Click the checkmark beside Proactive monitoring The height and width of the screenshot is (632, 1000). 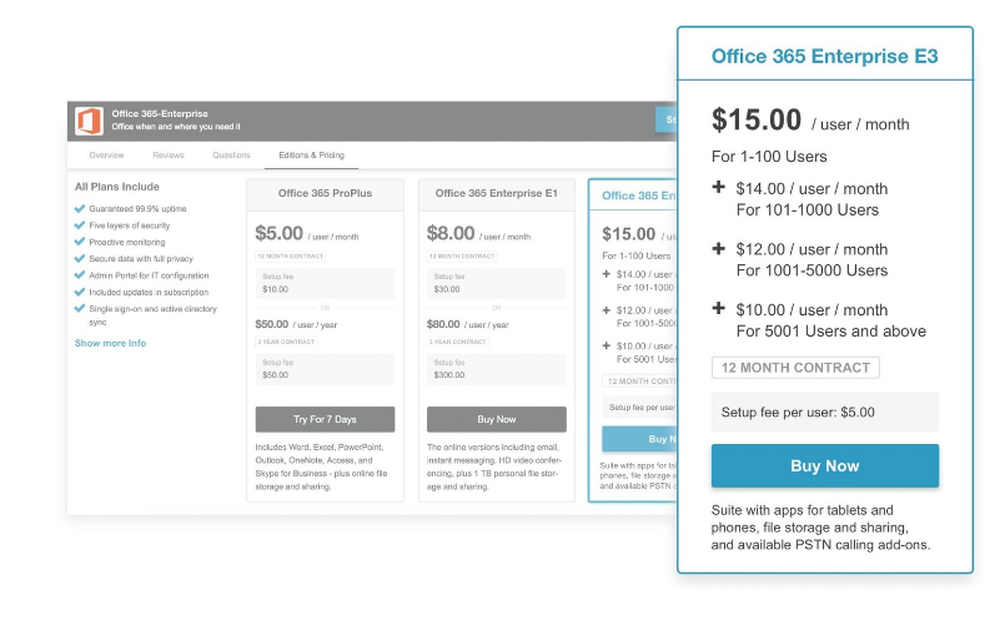[x=79, y=242]
